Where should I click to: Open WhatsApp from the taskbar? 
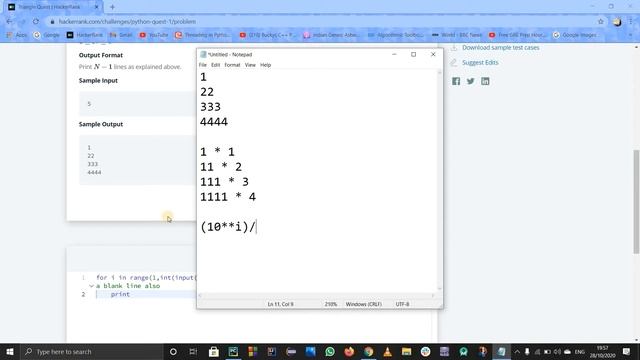pyautogui.click(x=330, y=352)
